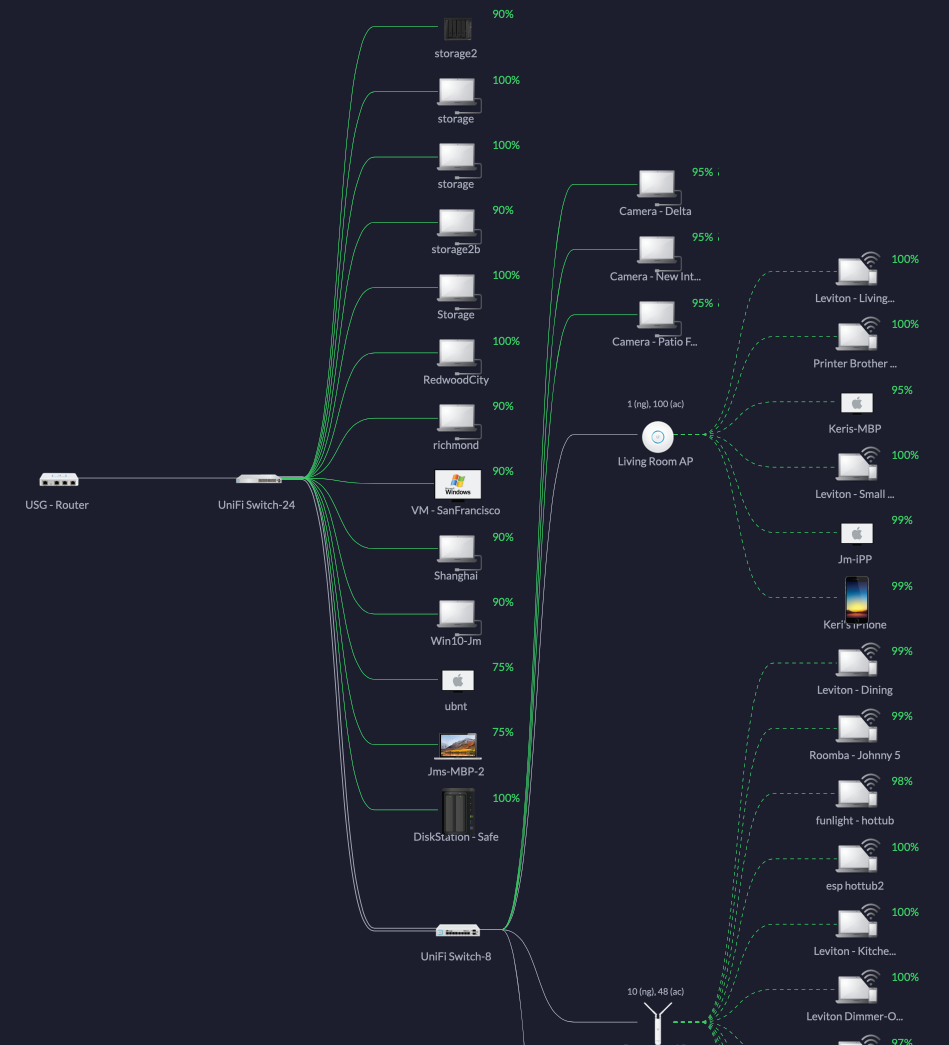The height and width of the screenshot is (1045, 949).
Task: Click the Keris-MBP Apple icon
Action: [x=857, y=403]
